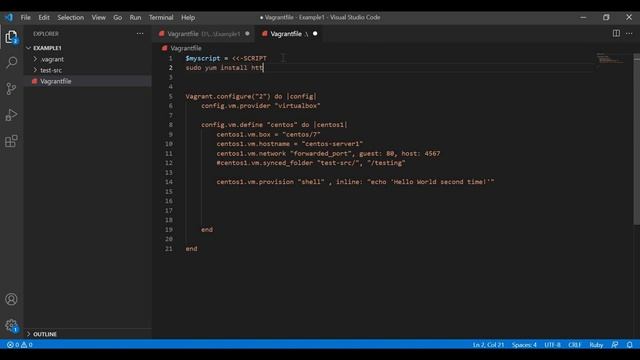Click the 'centos1.vm.hostname' code line
Screen dimensions: 640x360
(x=289, y=144)
